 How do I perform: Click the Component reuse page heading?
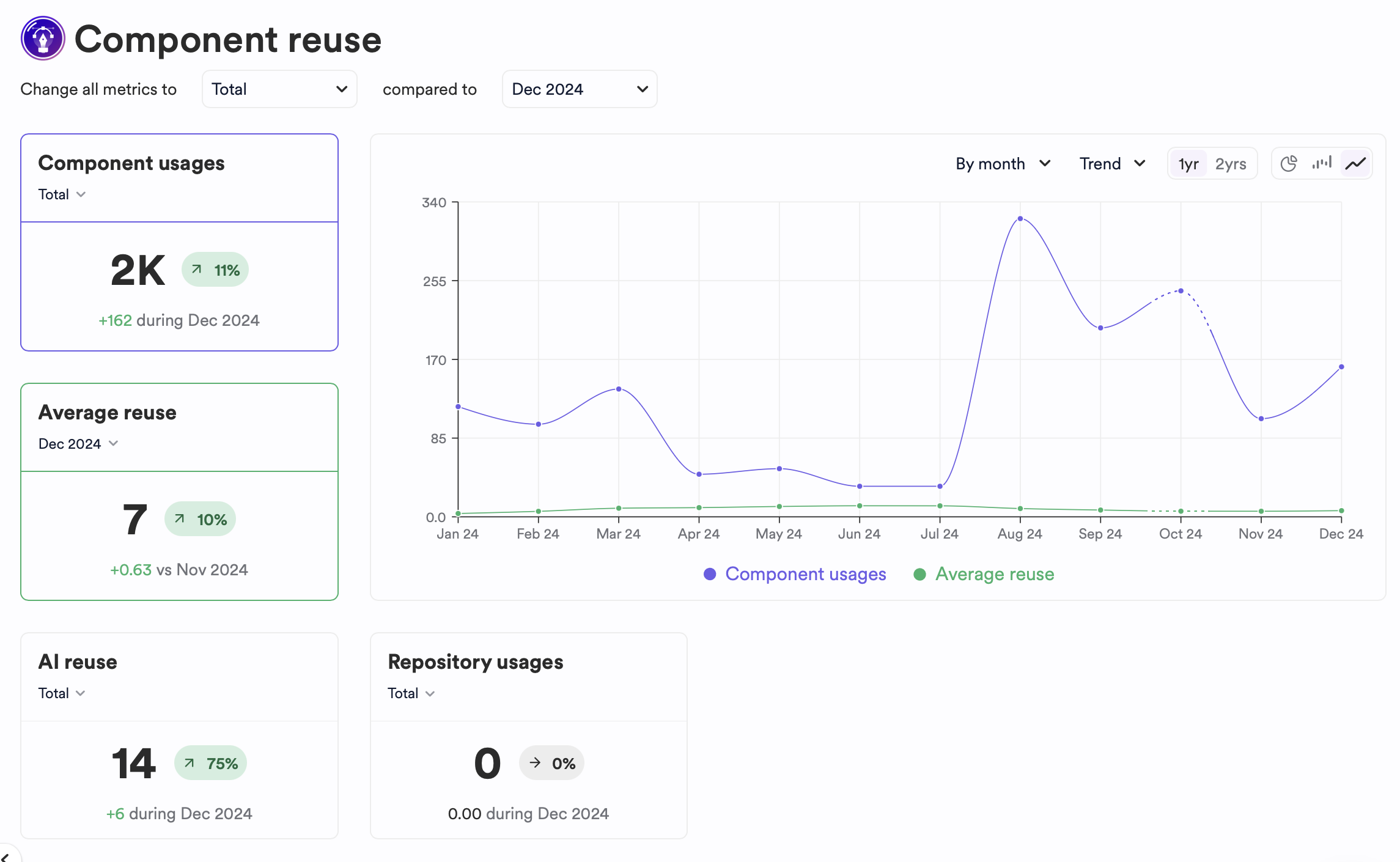(228, 39)
